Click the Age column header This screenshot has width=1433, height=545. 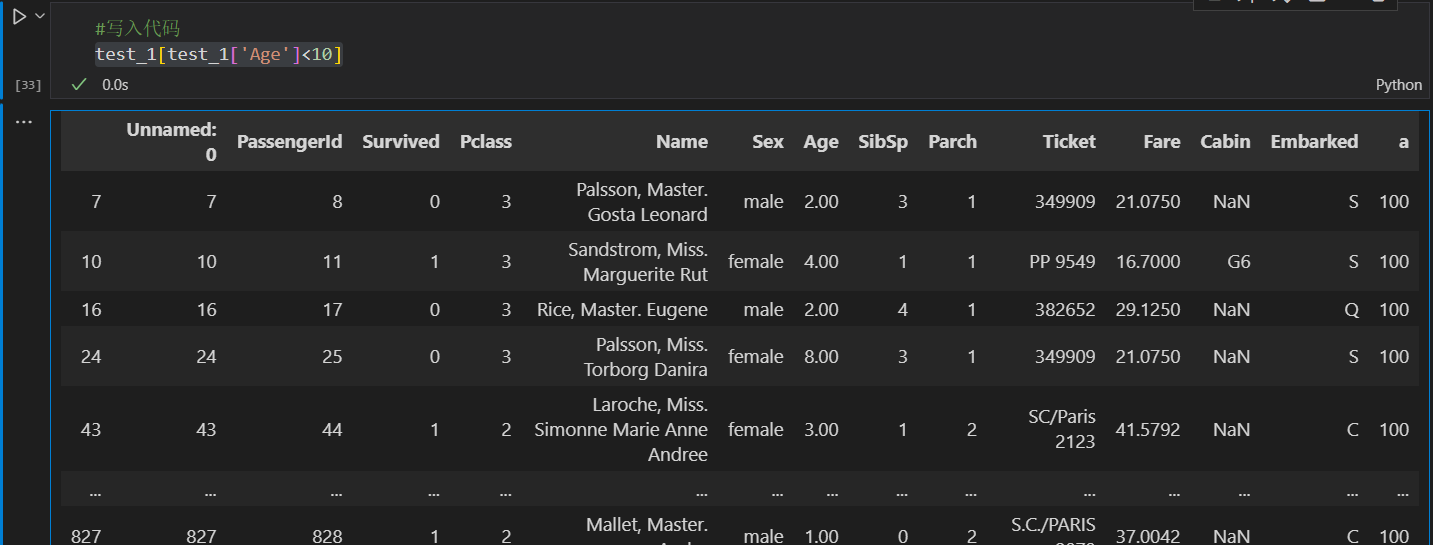point(820,142)
